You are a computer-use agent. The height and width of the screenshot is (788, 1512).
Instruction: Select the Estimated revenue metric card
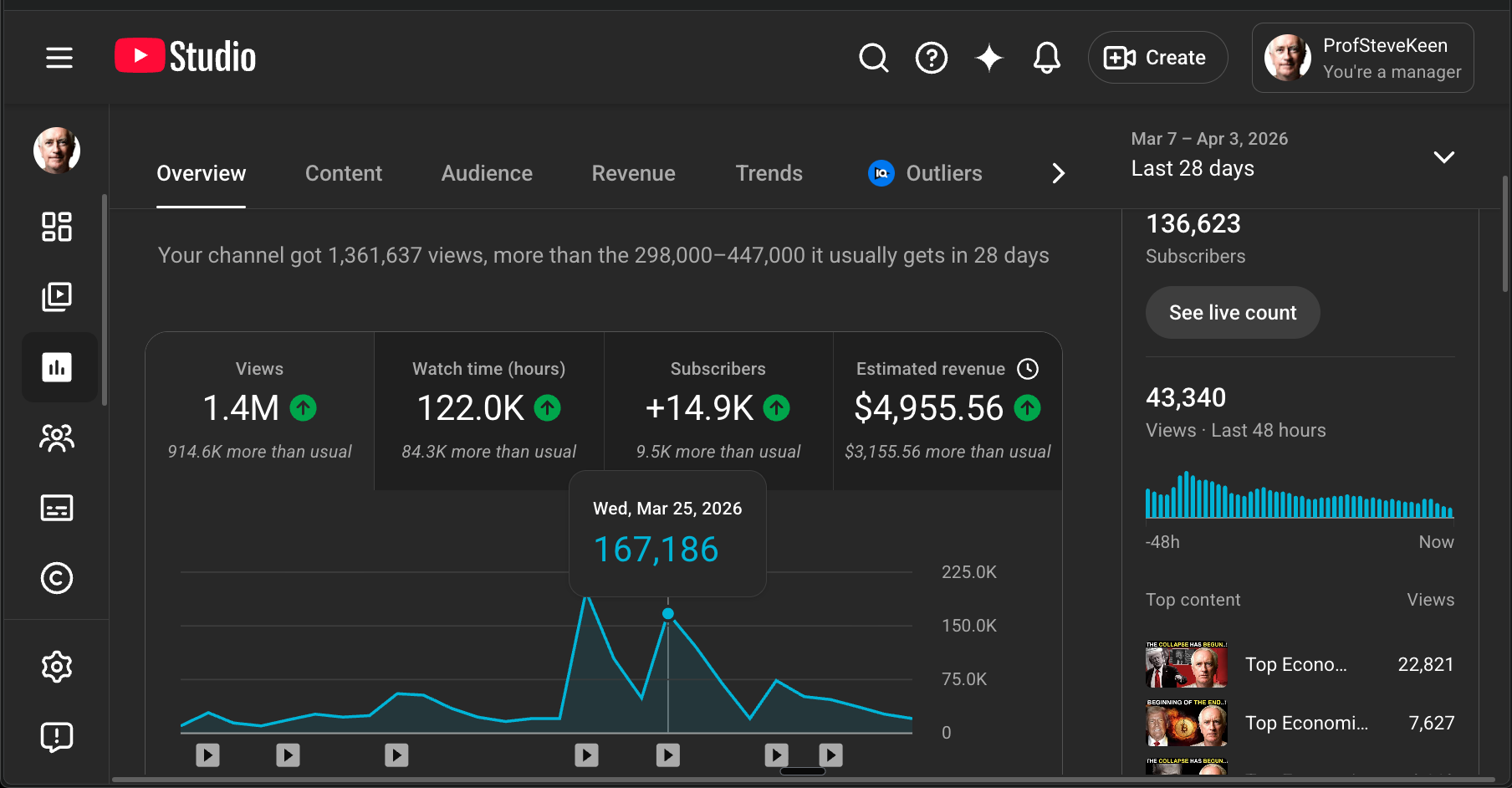coord(948,412)
